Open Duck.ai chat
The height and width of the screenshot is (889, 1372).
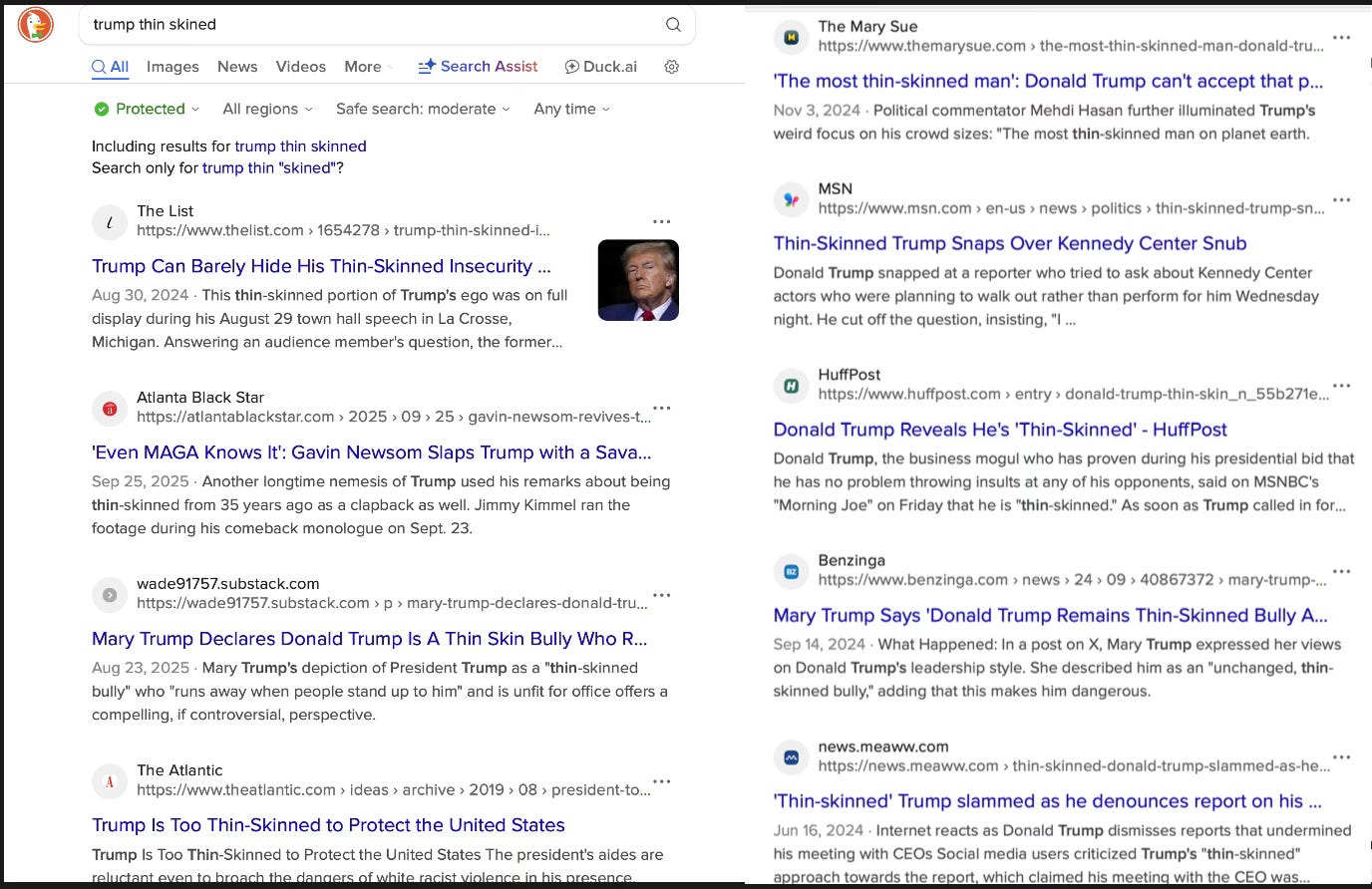(x=601, y=67)
